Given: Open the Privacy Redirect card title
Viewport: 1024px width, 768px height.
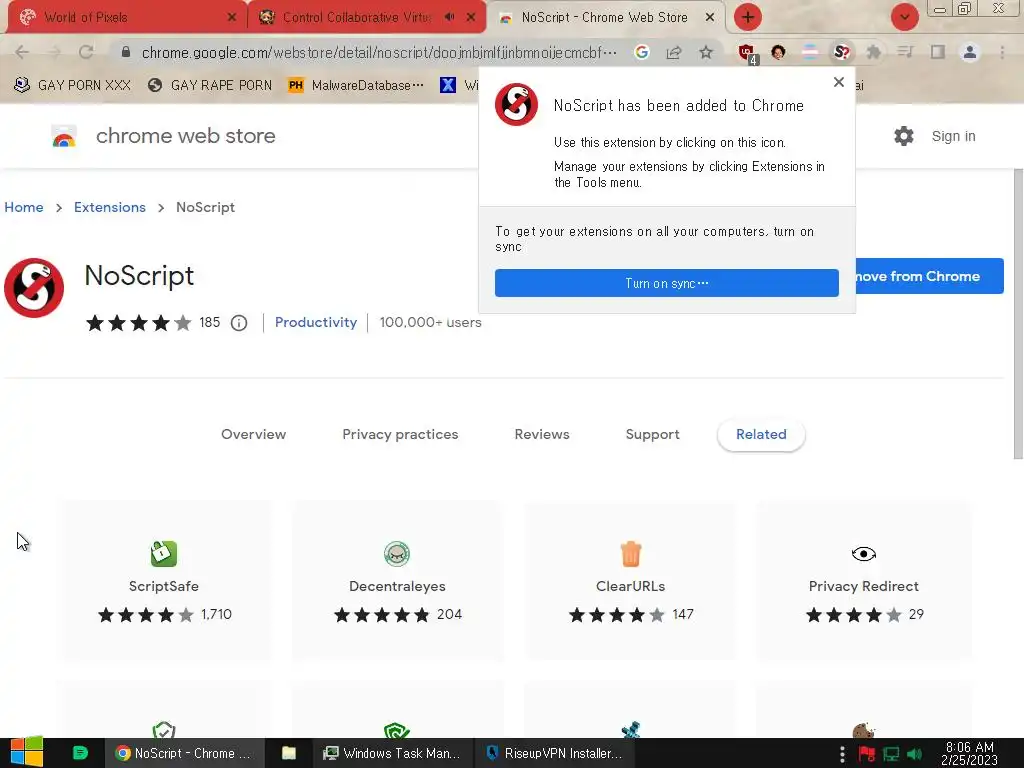Looking at the screenshot, I should [x=863, y=586].
